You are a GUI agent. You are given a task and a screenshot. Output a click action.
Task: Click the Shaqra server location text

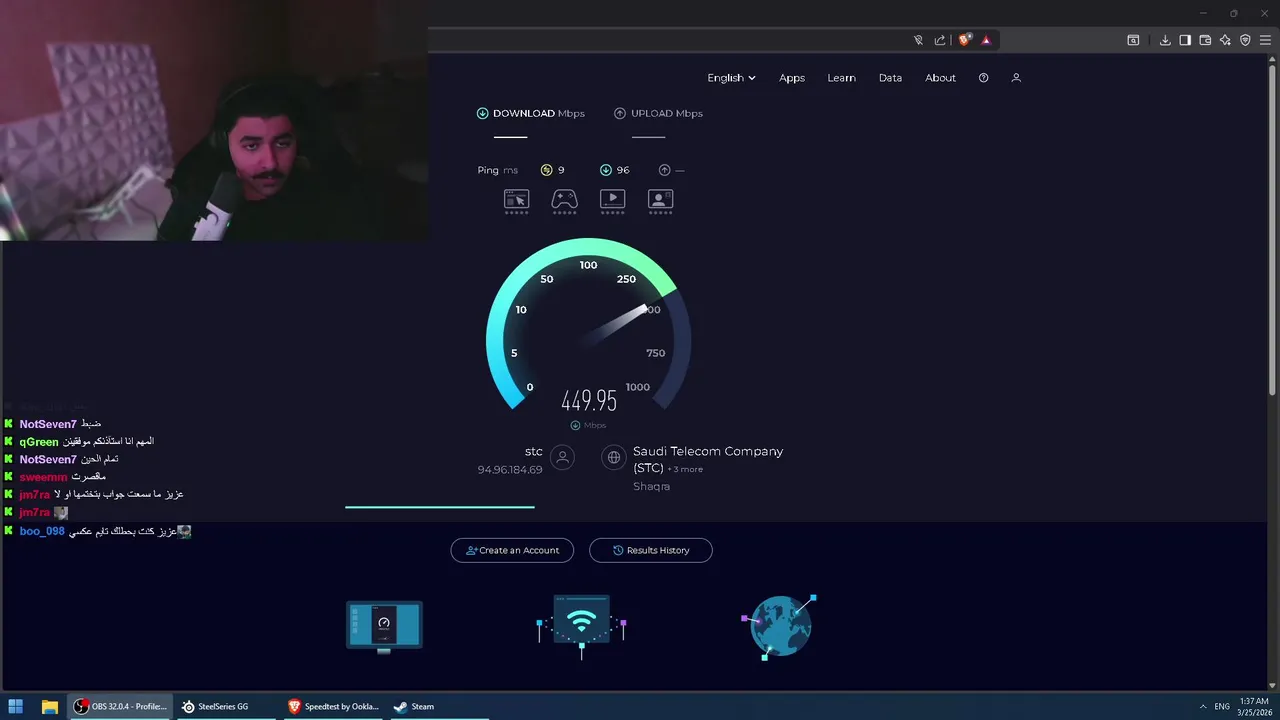coord(651,486)
